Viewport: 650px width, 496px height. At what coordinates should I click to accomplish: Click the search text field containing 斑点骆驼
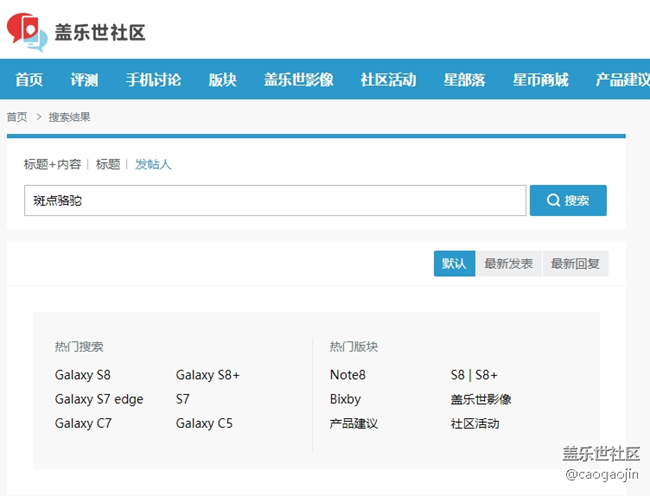[x=275, y=200]
